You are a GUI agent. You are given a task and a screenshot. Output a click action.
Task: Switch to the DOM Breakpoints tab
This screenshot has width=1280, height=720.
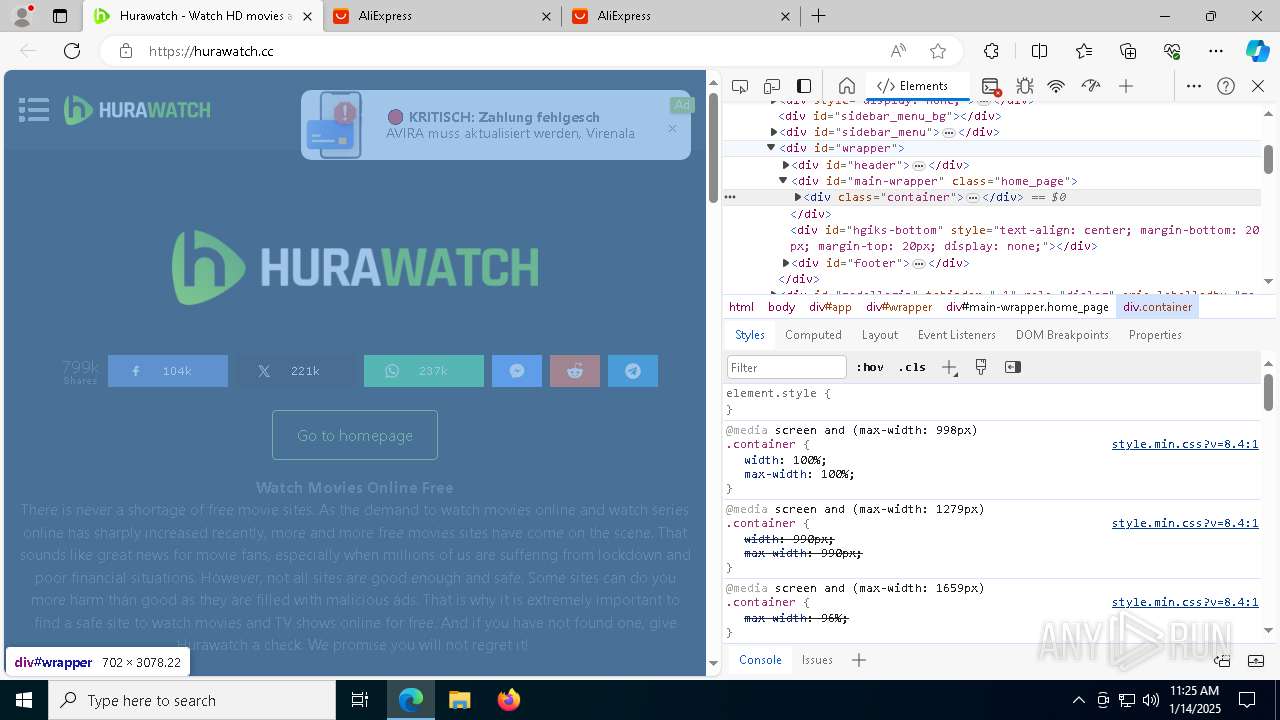click(1062, 335)
